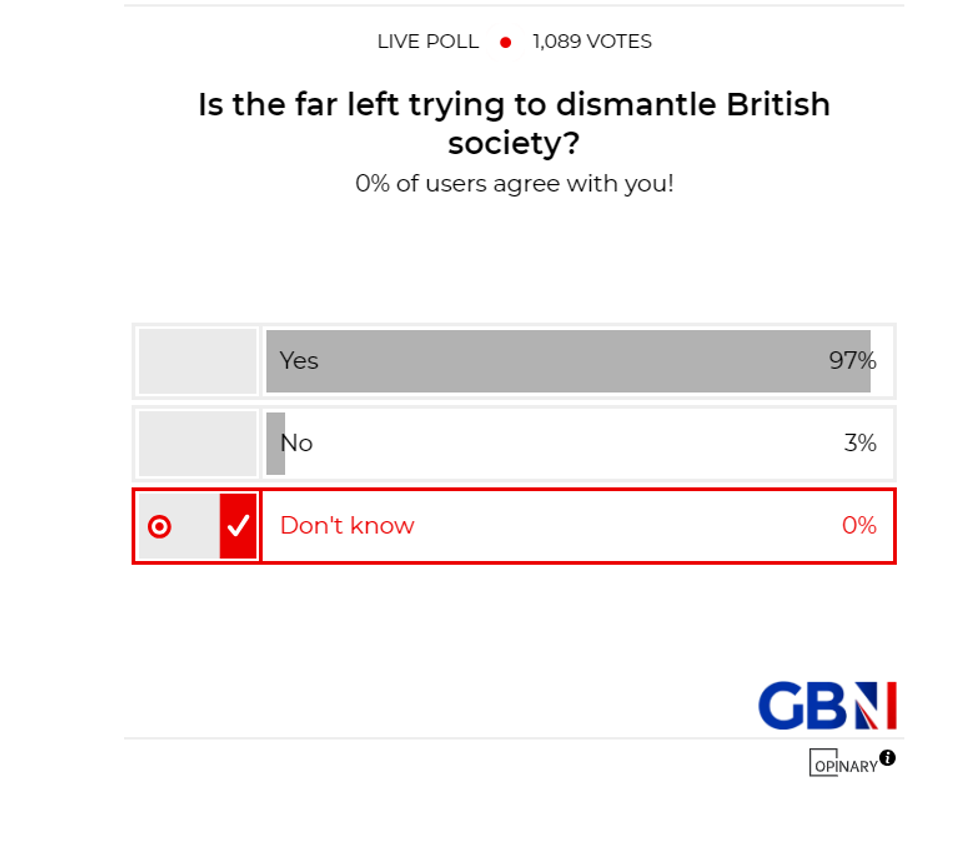Click the red target radio icon
The height and width of the screenshot is (853, 980).
pos(159,526)
